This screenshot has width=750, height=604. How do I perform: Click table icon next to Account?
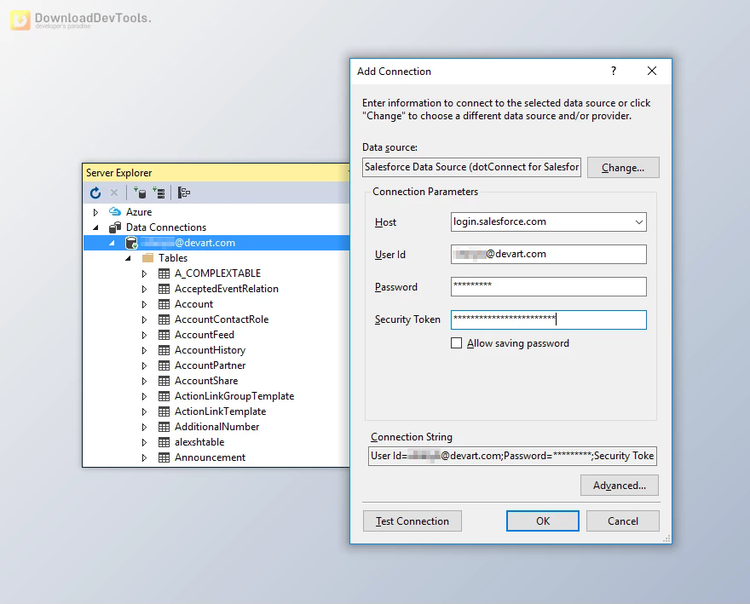pos(164,304)
